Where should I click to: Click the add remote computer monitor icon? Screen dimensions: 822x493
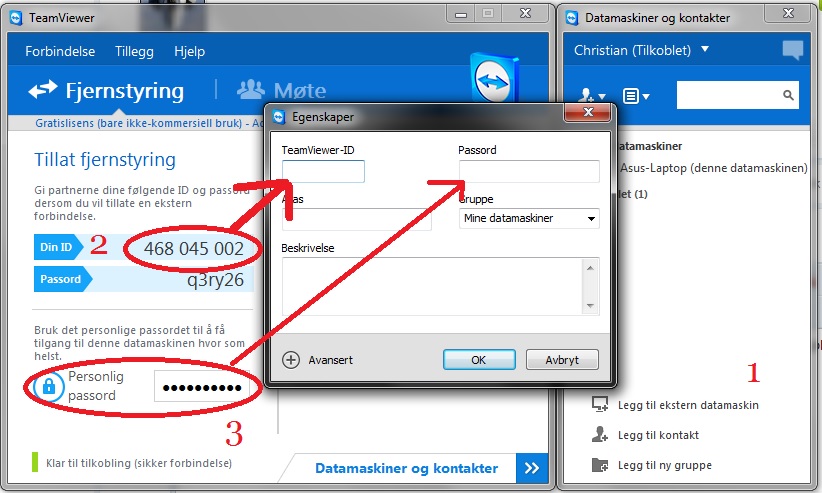[x=600, y=404]
